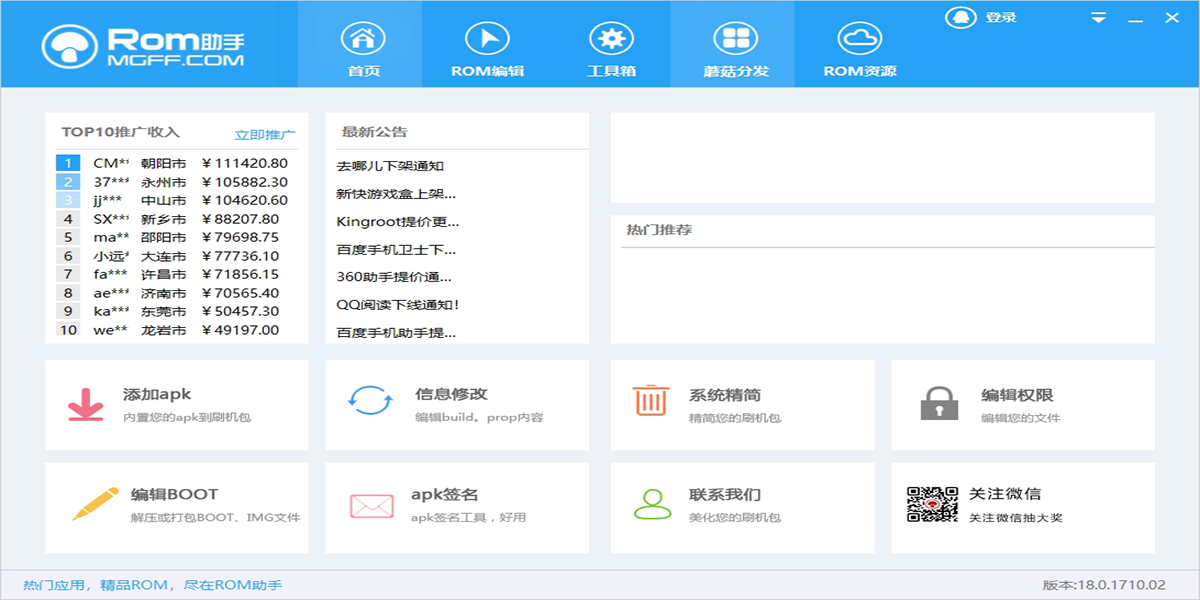Image resolution: width=1200 pixels, height=600 pixels.
Task: Click the 登录 user avatar icon
Action: 960,18
